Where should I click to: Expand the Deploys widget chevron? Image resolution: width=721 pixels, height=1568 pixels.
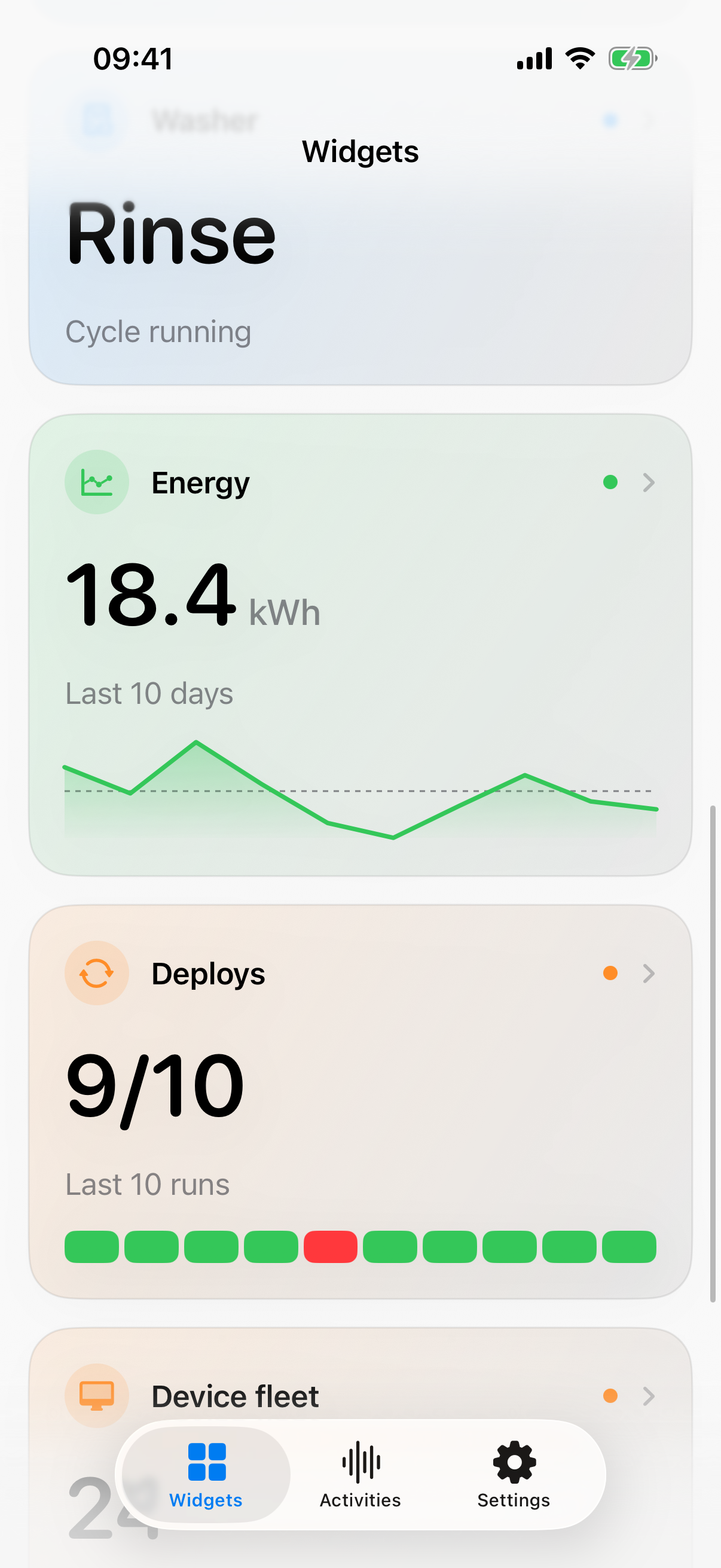tap(649, 973)
